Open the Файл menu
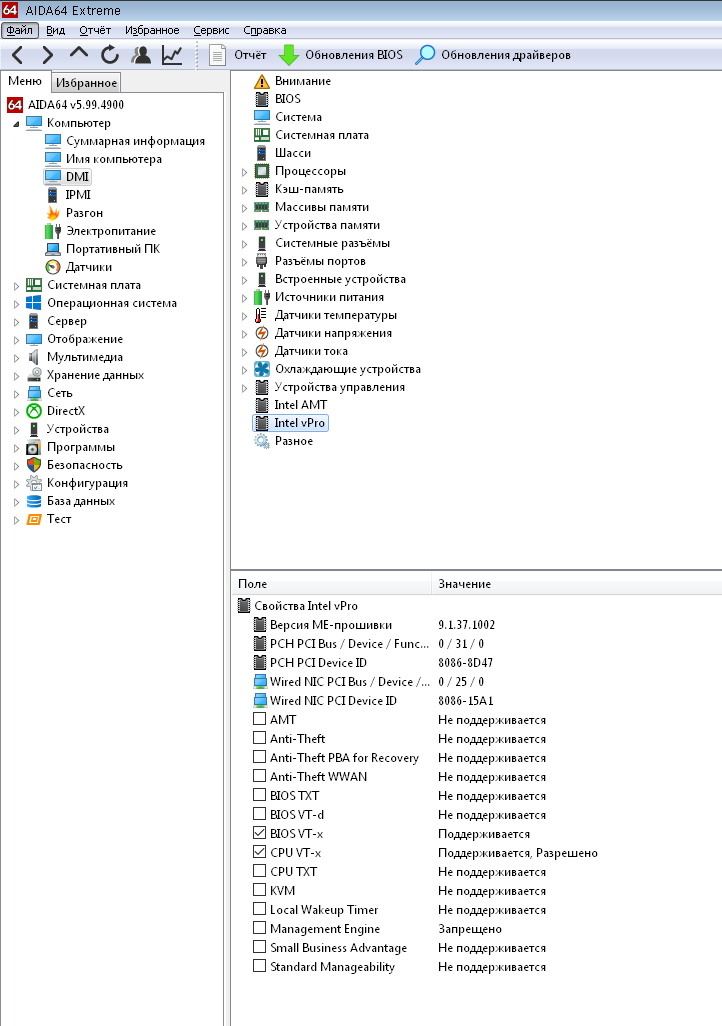The width and height of the screenshot is (722, 1026). 20,30
